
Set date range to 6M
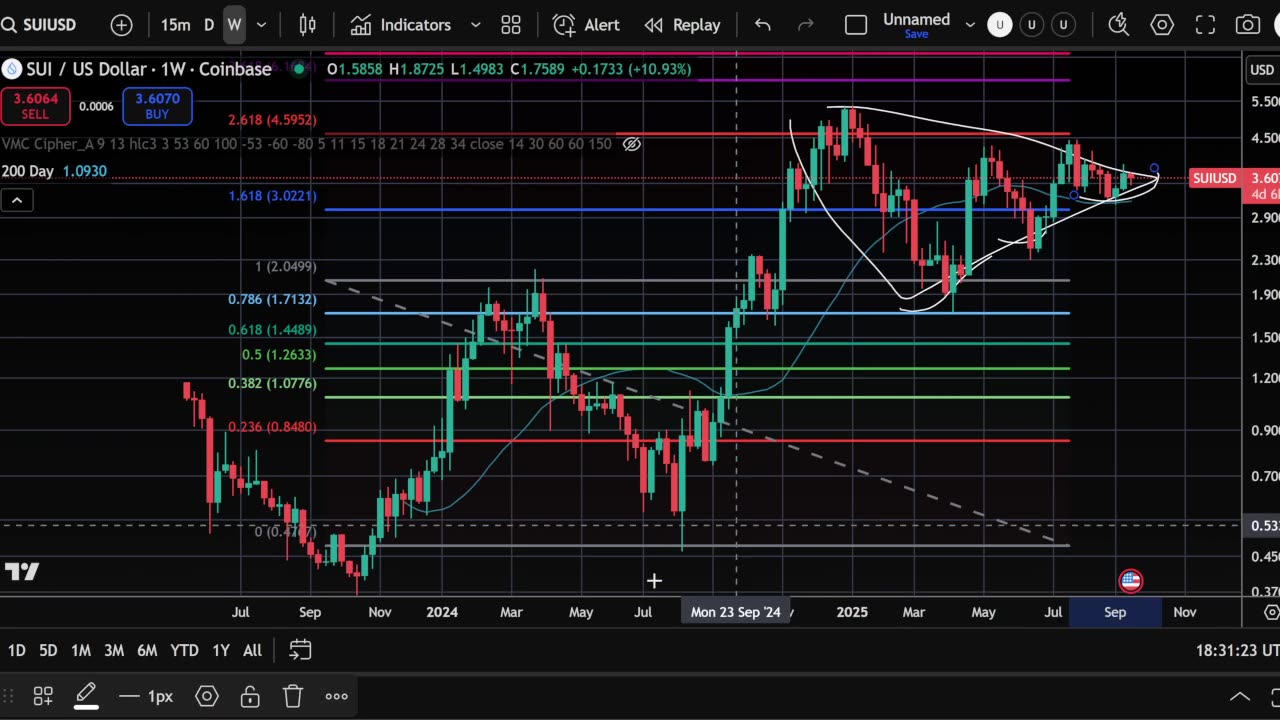147,651
